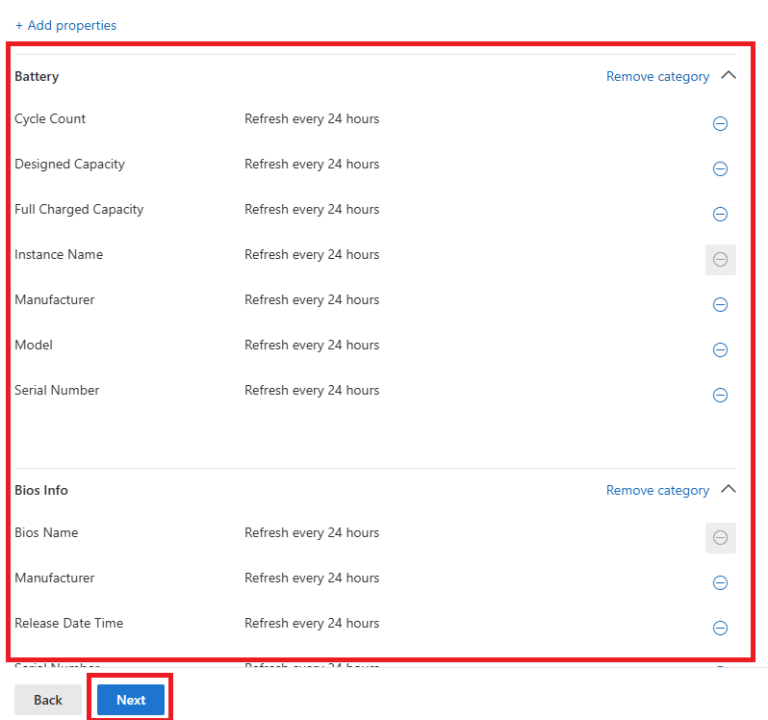768x720 pixels.
Task: Remove the Battery Serial Number property
Action: point(720,395)
